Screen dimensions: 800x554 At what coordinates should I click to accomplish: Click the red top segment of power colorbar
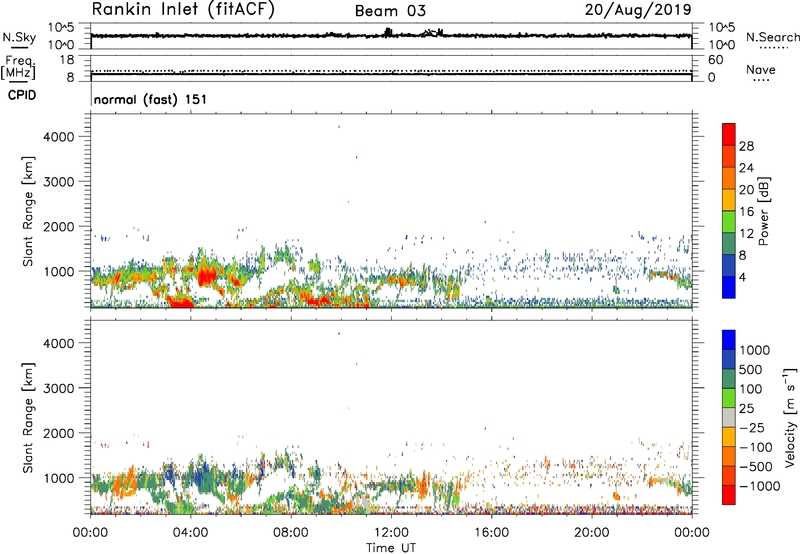[x=729, y=134]
